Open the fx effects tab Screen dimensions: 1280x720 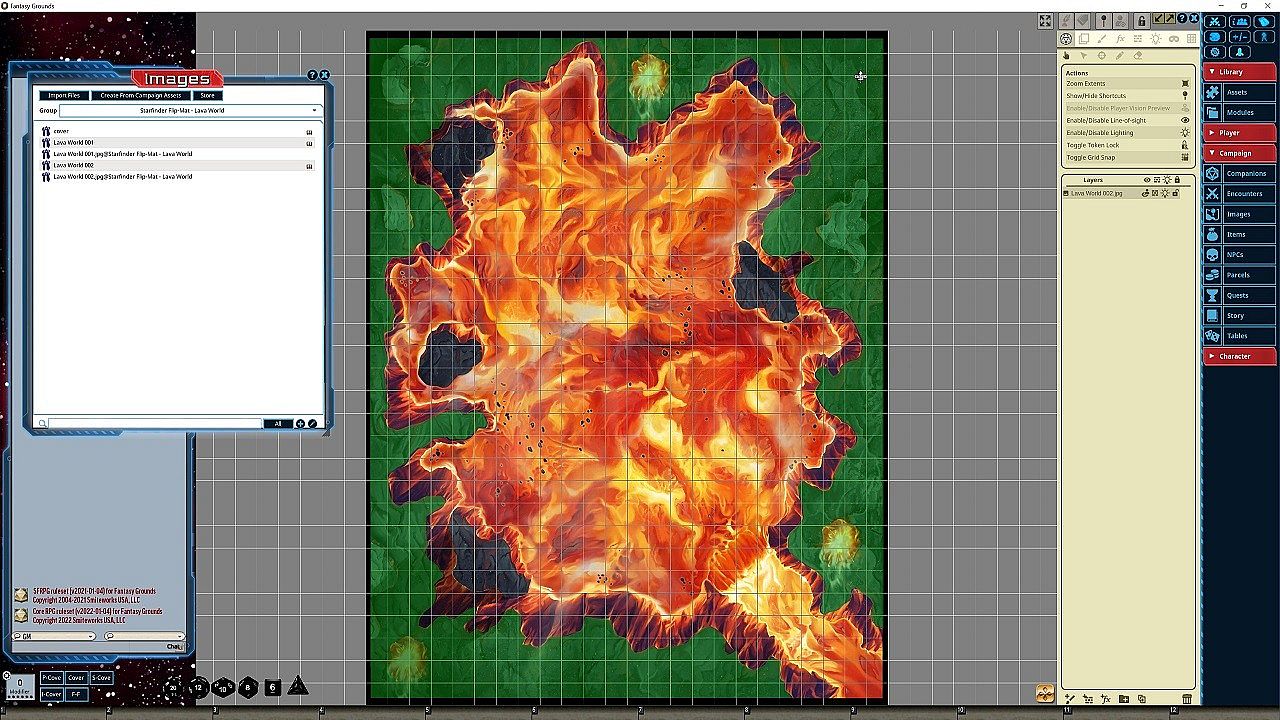click(x=1120, y=39)
